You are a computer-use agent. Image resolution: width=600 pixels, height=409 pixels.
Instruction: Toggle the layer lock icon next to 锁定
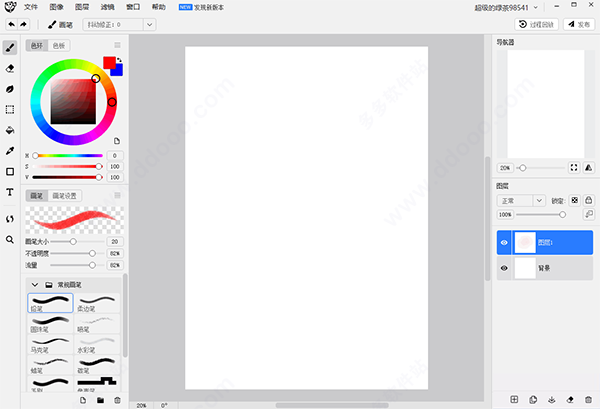pyautogui.click(x=588, y=200)
